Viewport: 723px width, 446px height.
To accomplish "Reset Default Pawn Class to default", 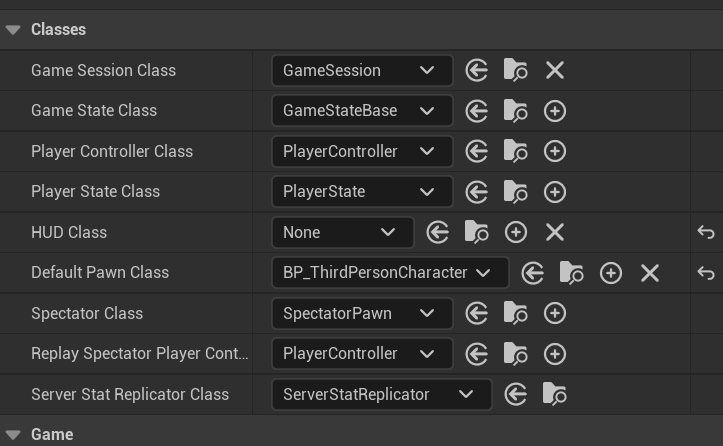I will [x=706, y=273].
